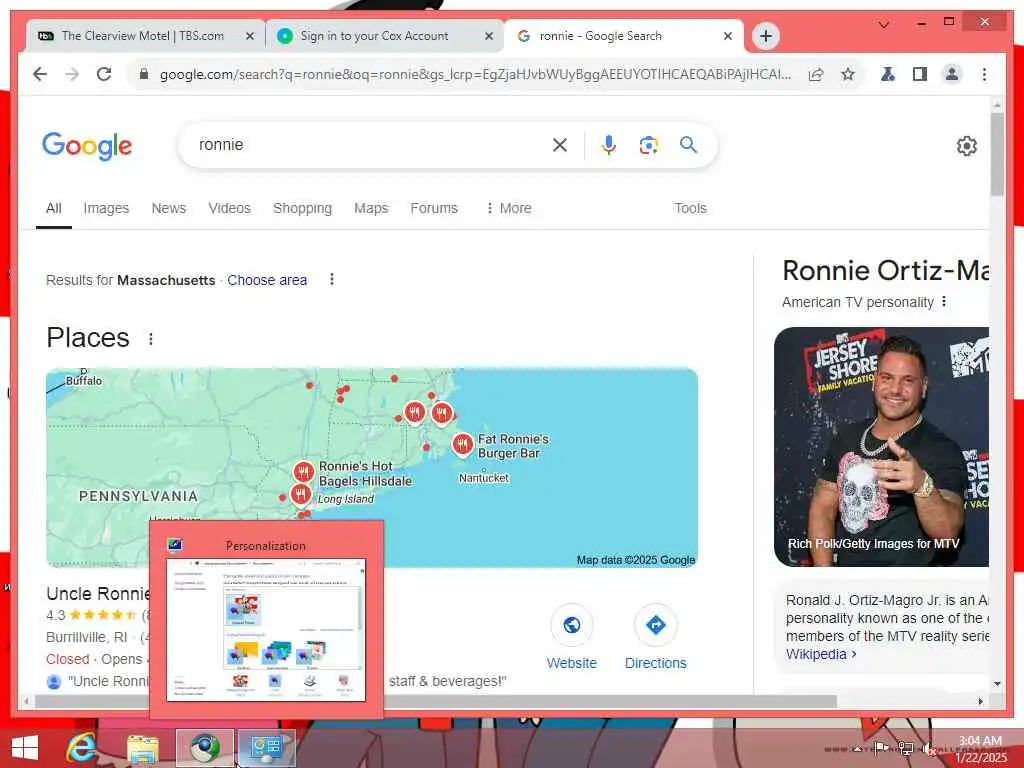This screenshot has width=1024, height=768.
Task: Submit search with the magnifier icon
Action: coord(688,145)
